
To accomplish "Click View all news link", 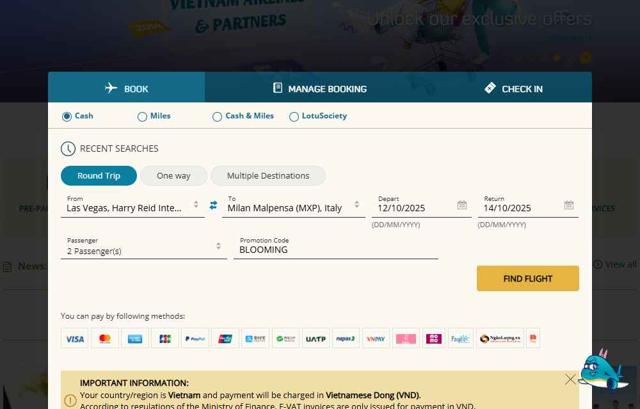I will [616, 265].
